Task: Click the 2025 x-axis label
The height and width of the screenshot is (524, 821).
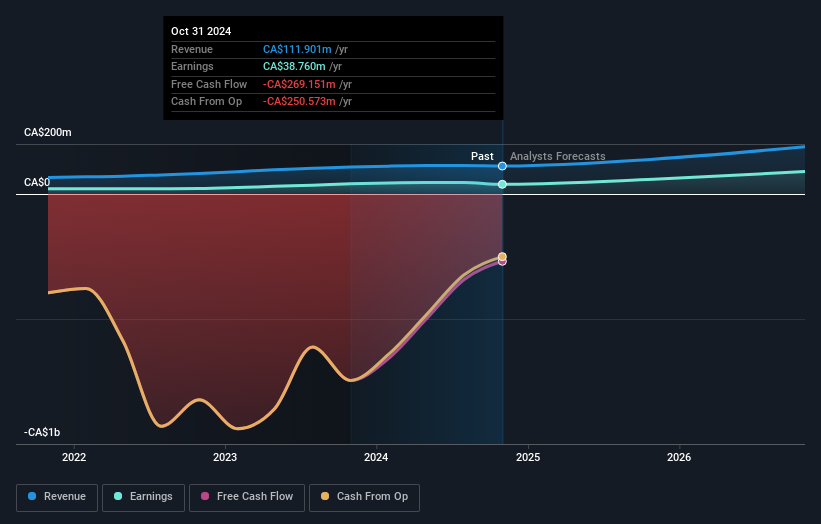Action: pyautogui.click(x=528, y=457)
